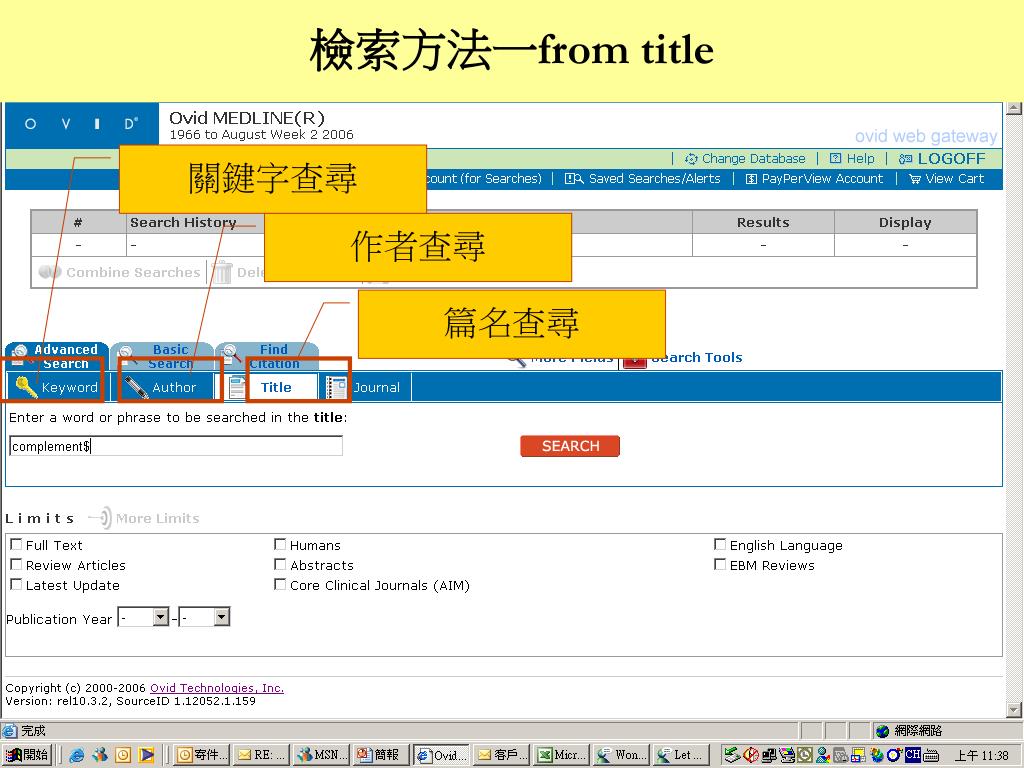Click the media player quick launch icon
Viewport: 1024px width, 768px height.
pos(146,755)
